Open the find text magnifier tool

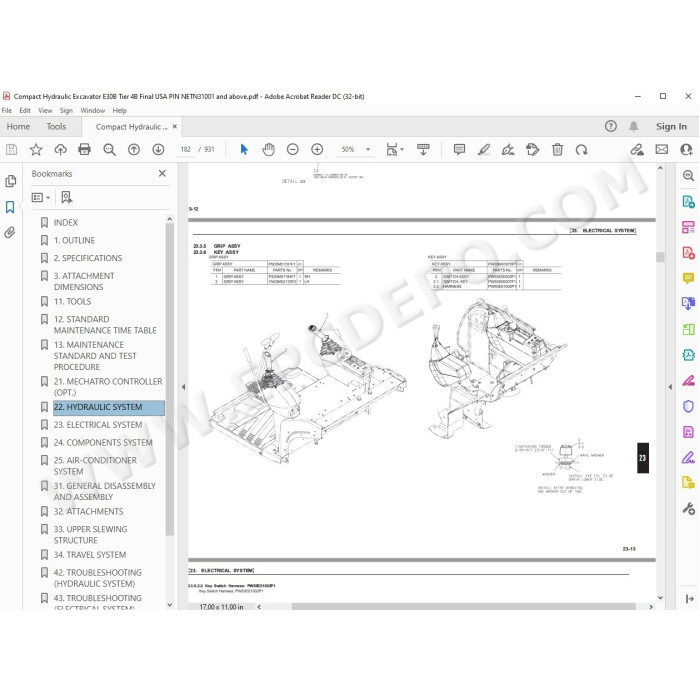[x=109, y=150]
